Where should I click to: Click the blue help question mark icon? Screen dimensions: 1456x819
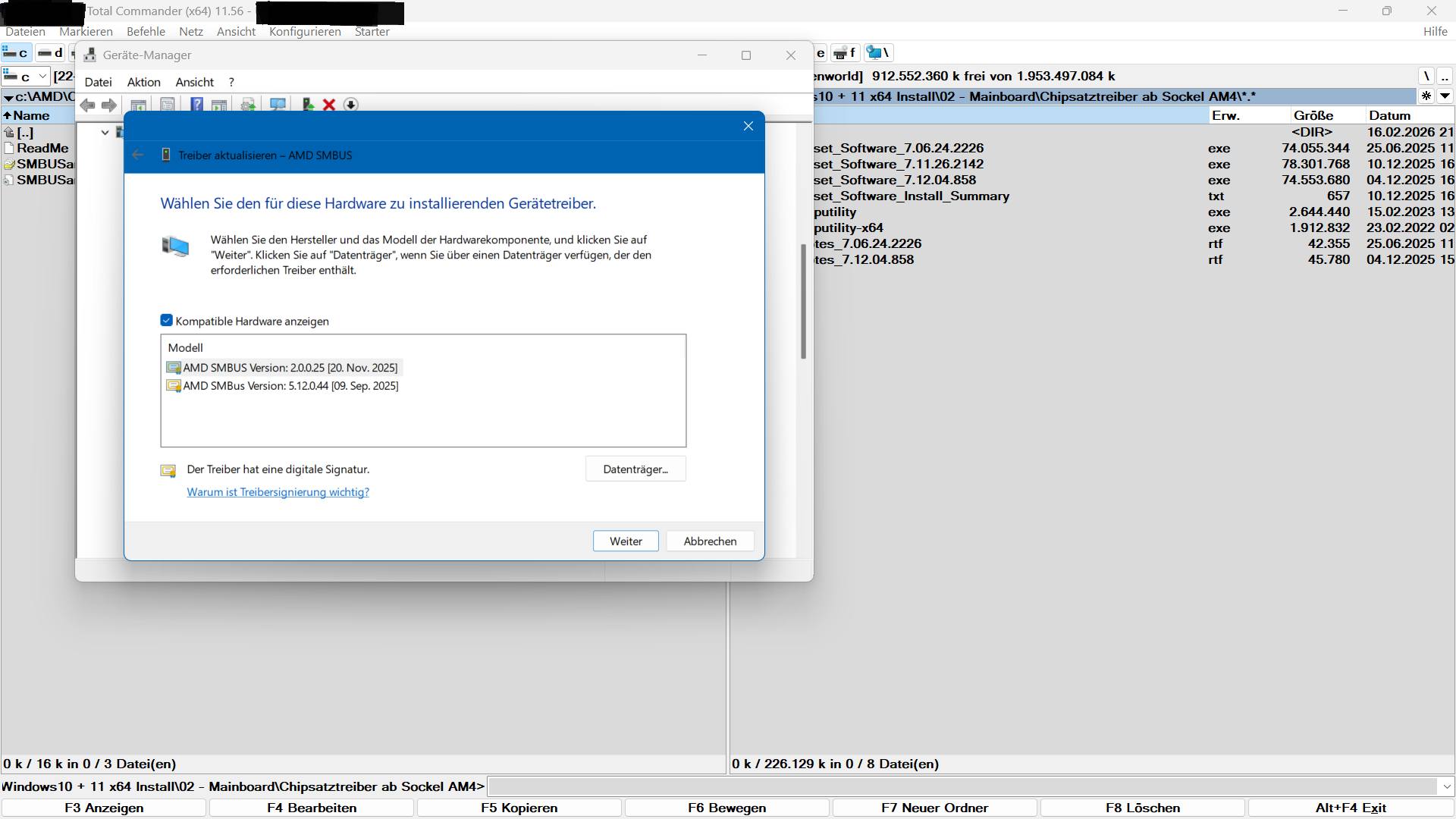(x=196, y=105)
